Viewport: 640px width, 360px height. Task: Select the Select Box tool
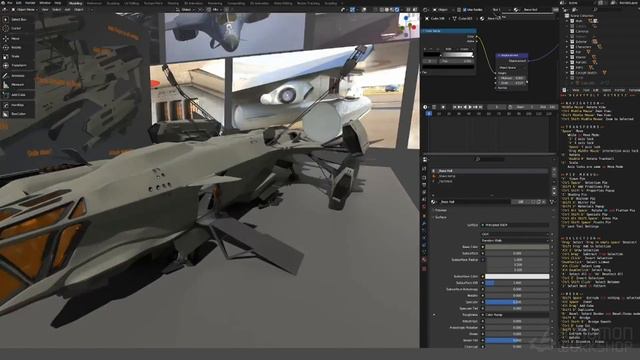pyautogui.click(x=15, y=19)
